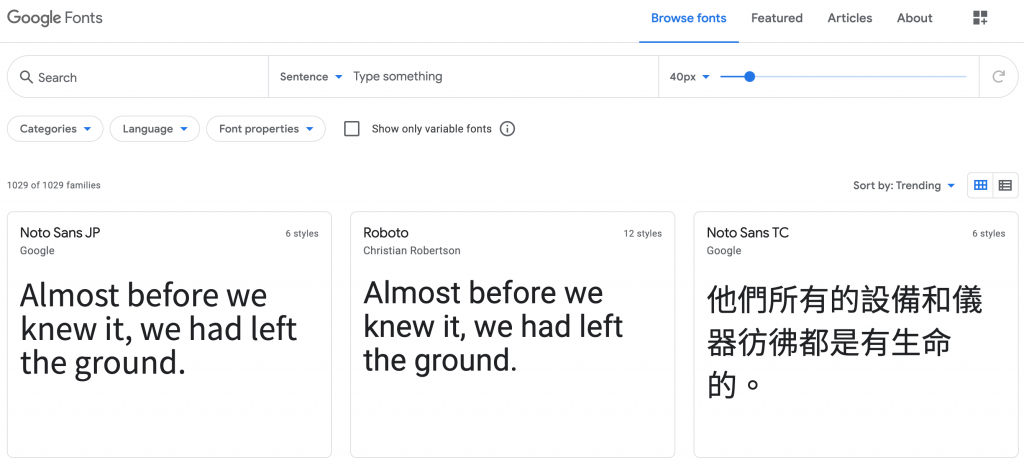
Task: Click the Google Fonts logo
Action: point(55,18)
